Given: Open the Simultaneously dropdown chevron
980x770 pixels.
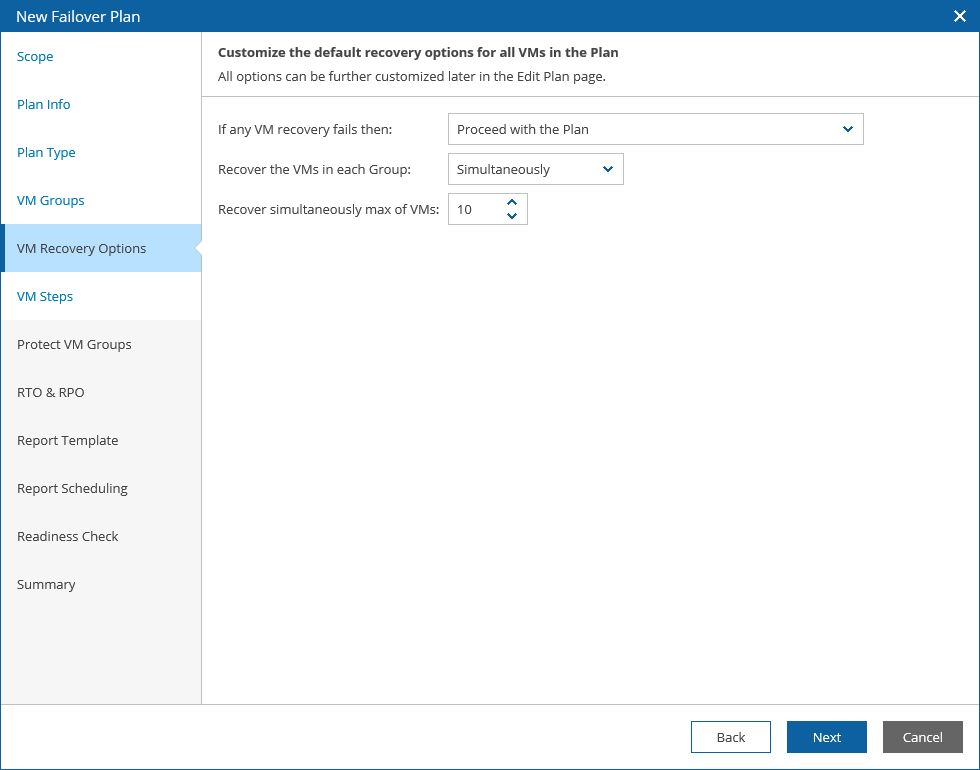Looking at the screenshot, I should click(608, 169).
